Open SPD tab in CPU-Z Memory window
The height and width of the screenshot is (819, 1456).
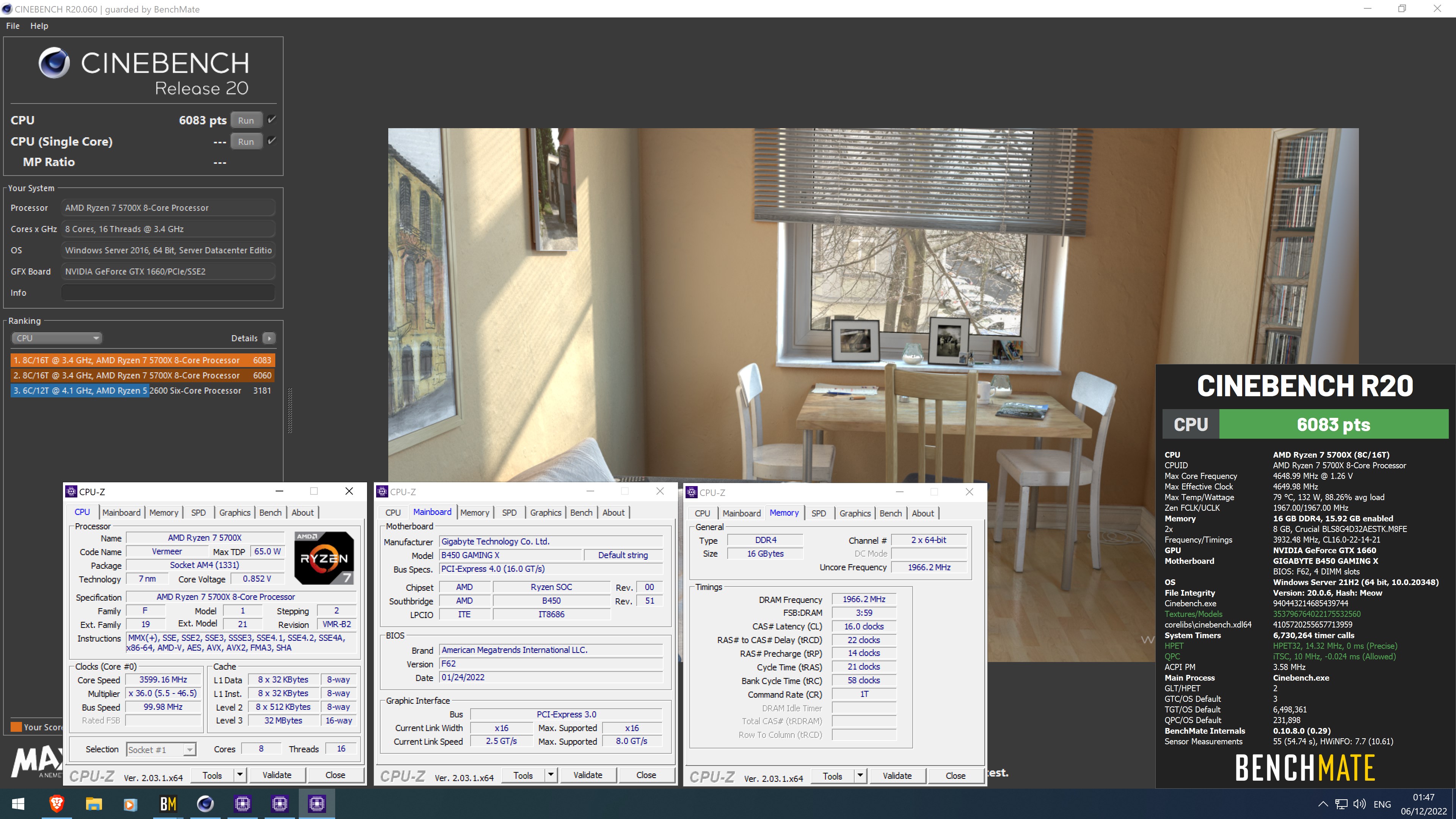point(819,513)
